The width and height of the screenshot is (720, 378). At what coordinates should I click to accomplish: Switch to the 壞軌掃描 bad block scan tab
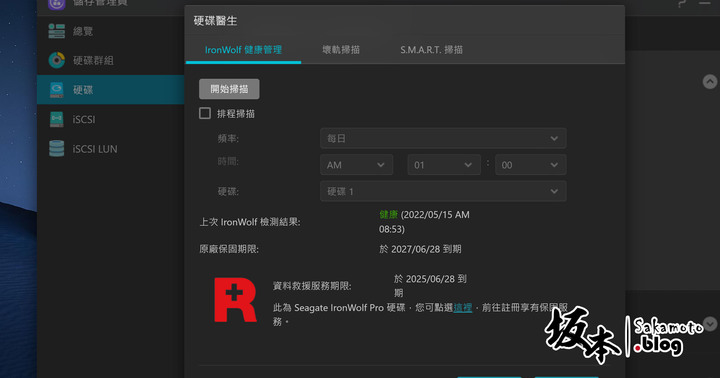click(341, 50)
